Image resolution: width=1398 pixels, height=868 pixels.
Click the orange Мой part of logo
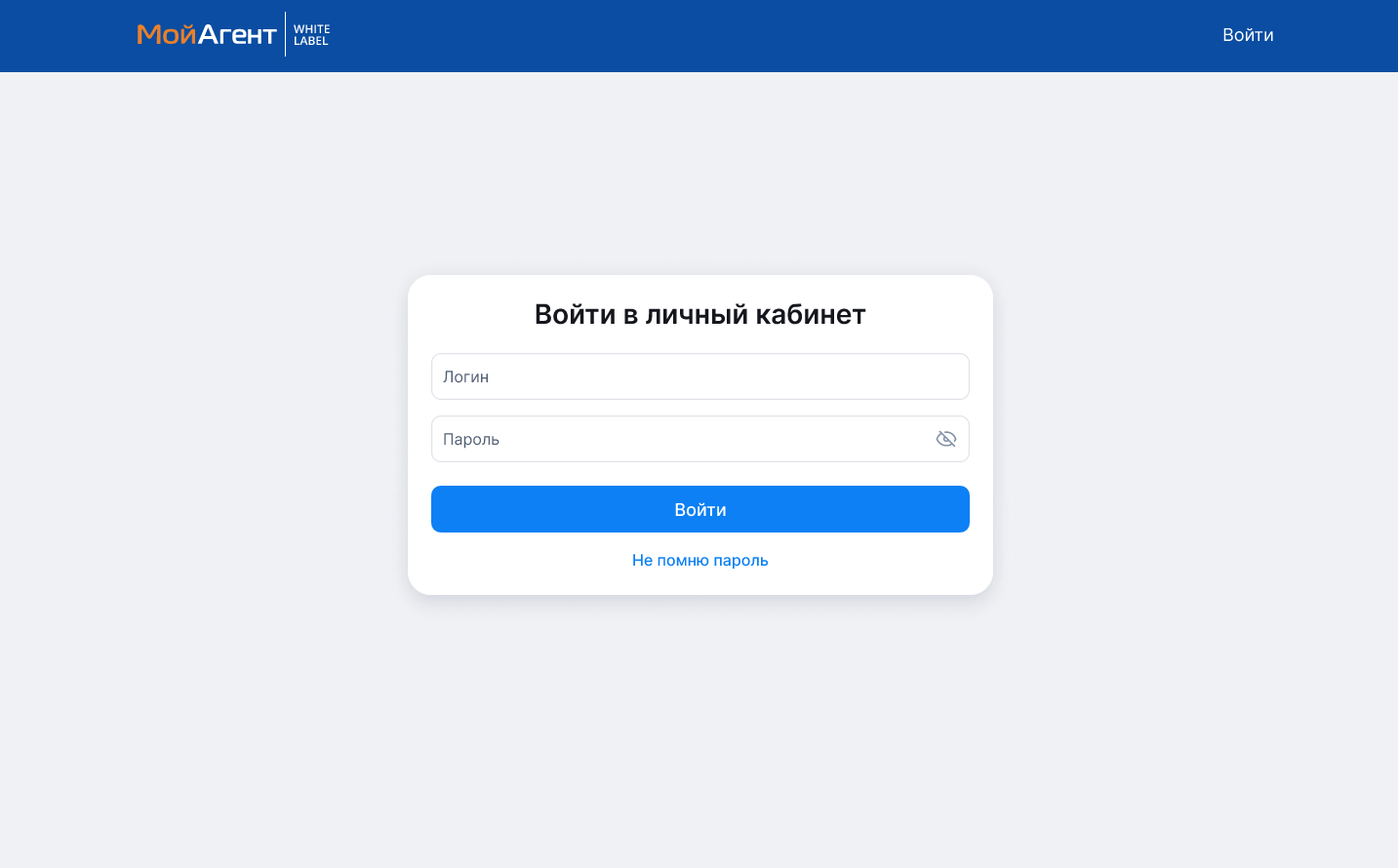166,35
